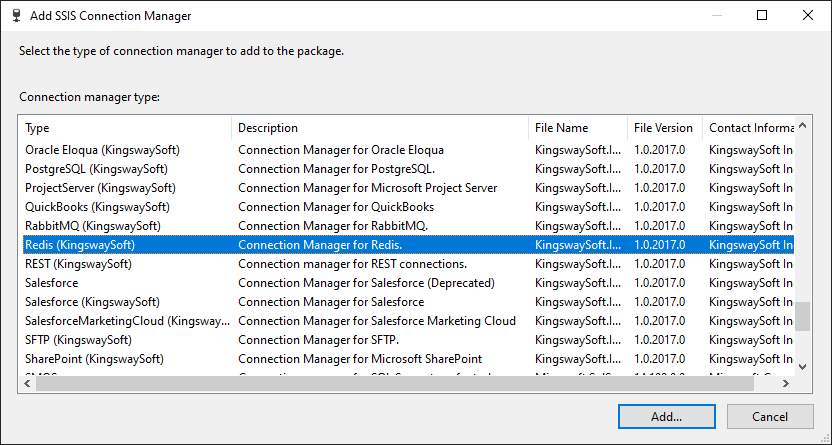Select RabbitMQ (KingswaySoft) in the list
This screenshot has height=445, width=832.
click(409, 226)
